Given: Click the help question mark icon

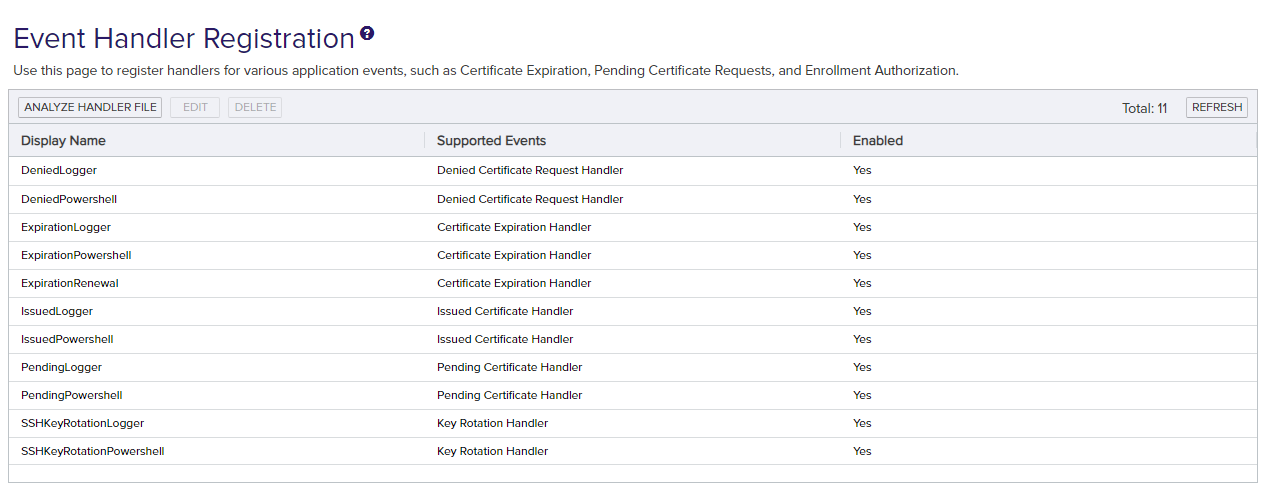Looking at the screenshot, I should [x=367, y=34].
